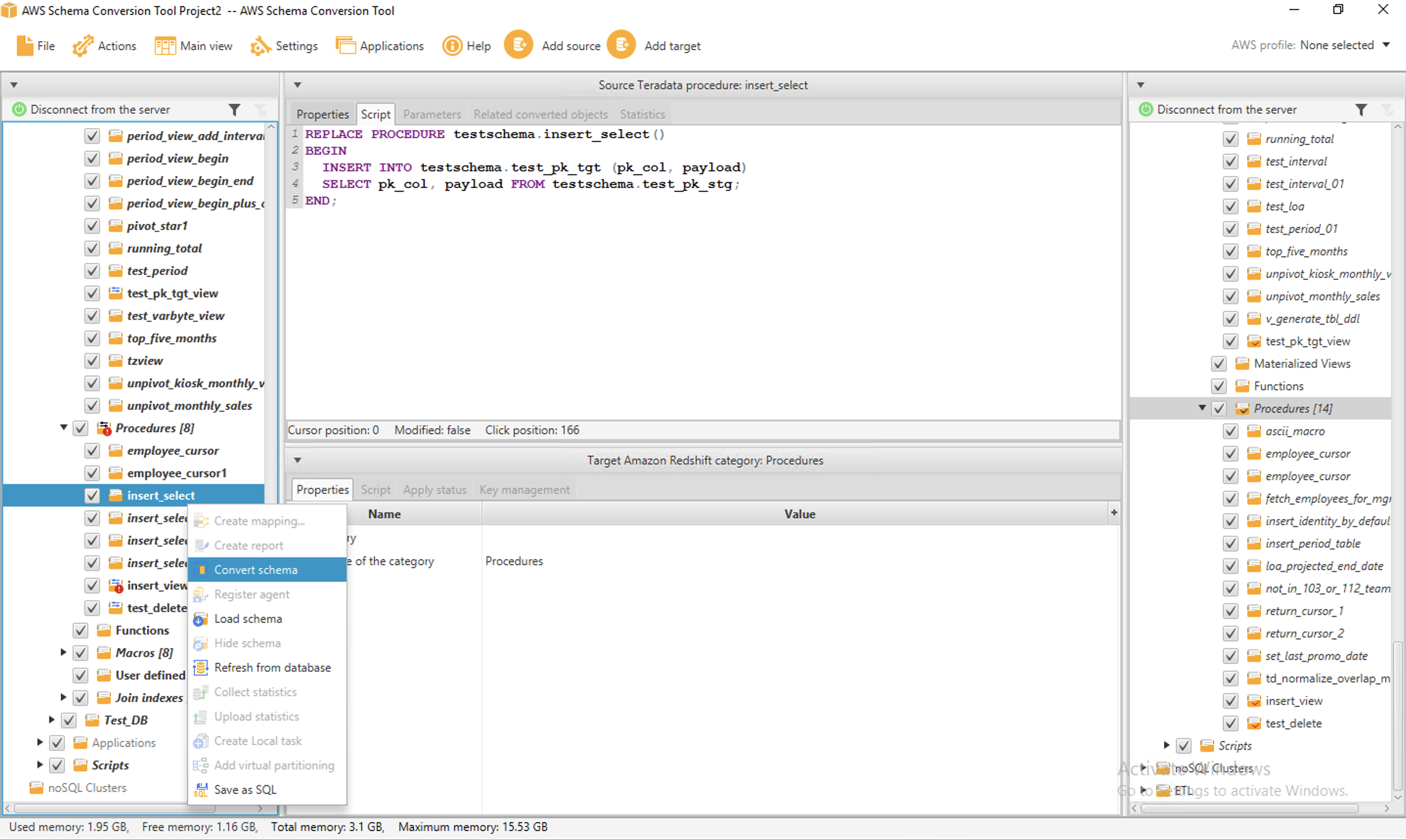The width and height of the screenshot is (1406, 840).
Task: Click the Applications toolbar icon
Action: tap(345, 46)
